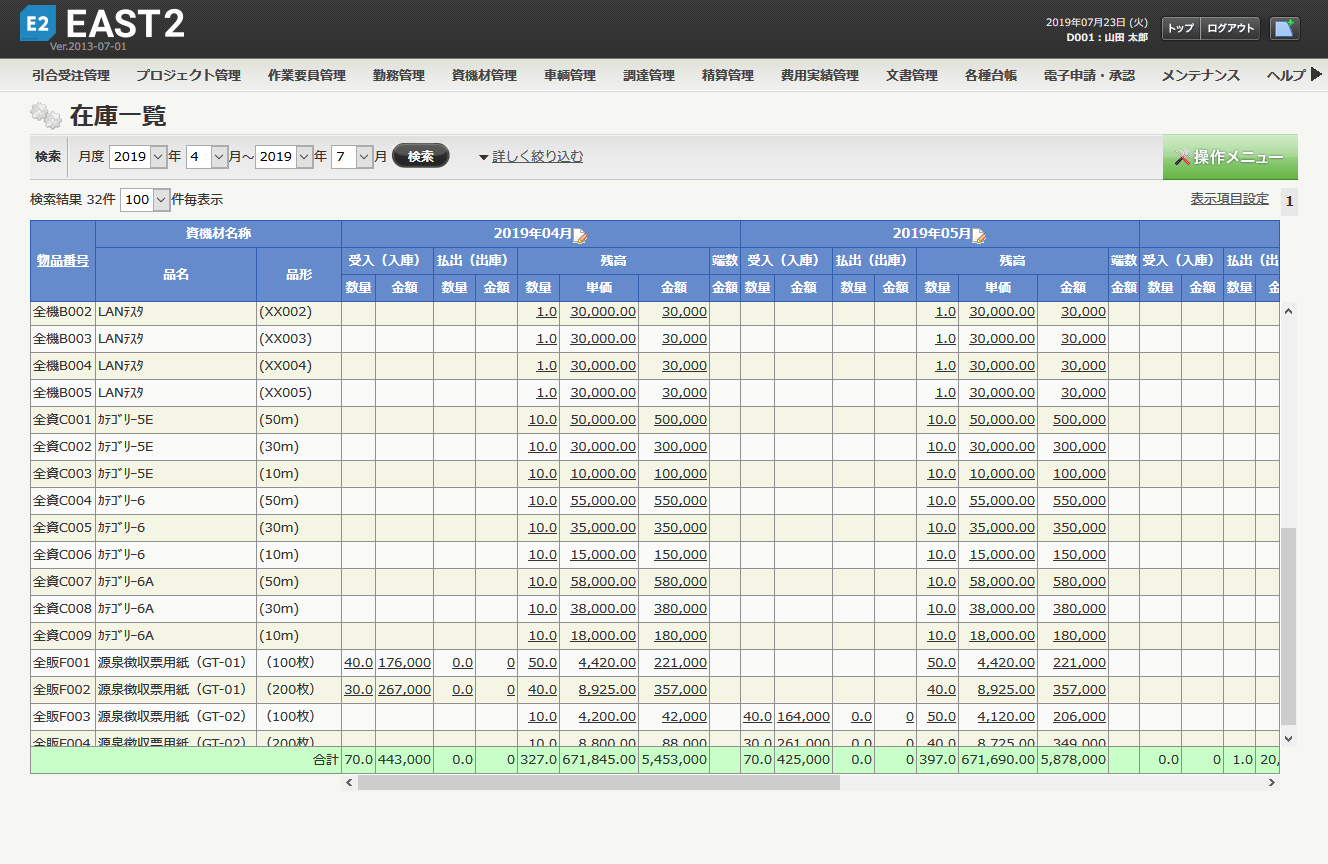The height and width of the screenshot is (864, 1328).
Task: Click 4,120.00 May unit price for 全販F003
Action: pos(1006,716)
